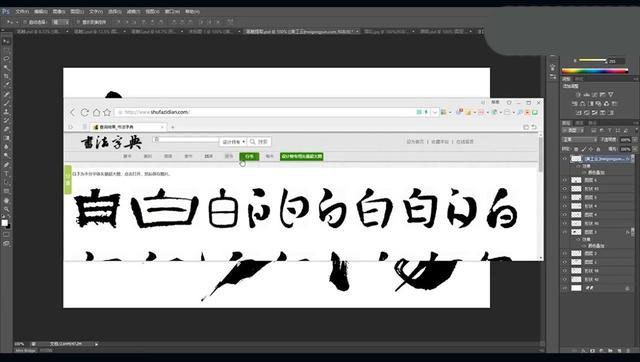
Task: Open the layer blend mode dropdown
Action: point(580,140)
